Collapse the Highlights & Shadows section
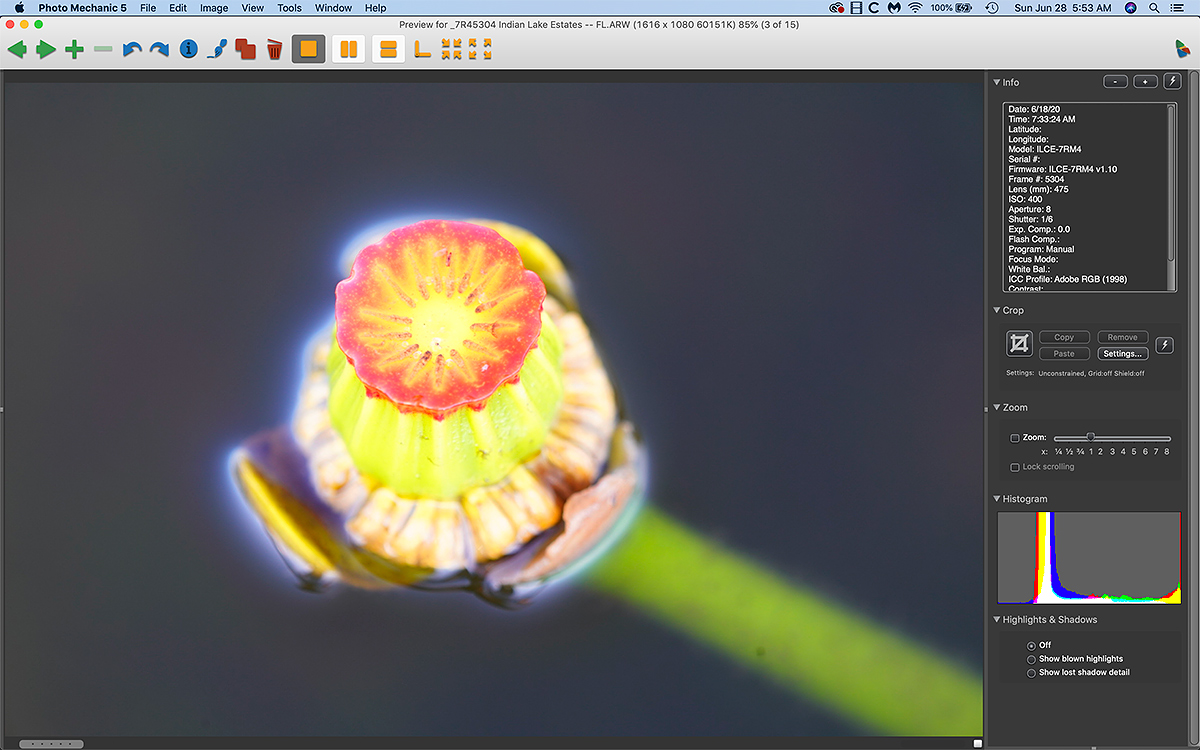 (x=997, y=620)
